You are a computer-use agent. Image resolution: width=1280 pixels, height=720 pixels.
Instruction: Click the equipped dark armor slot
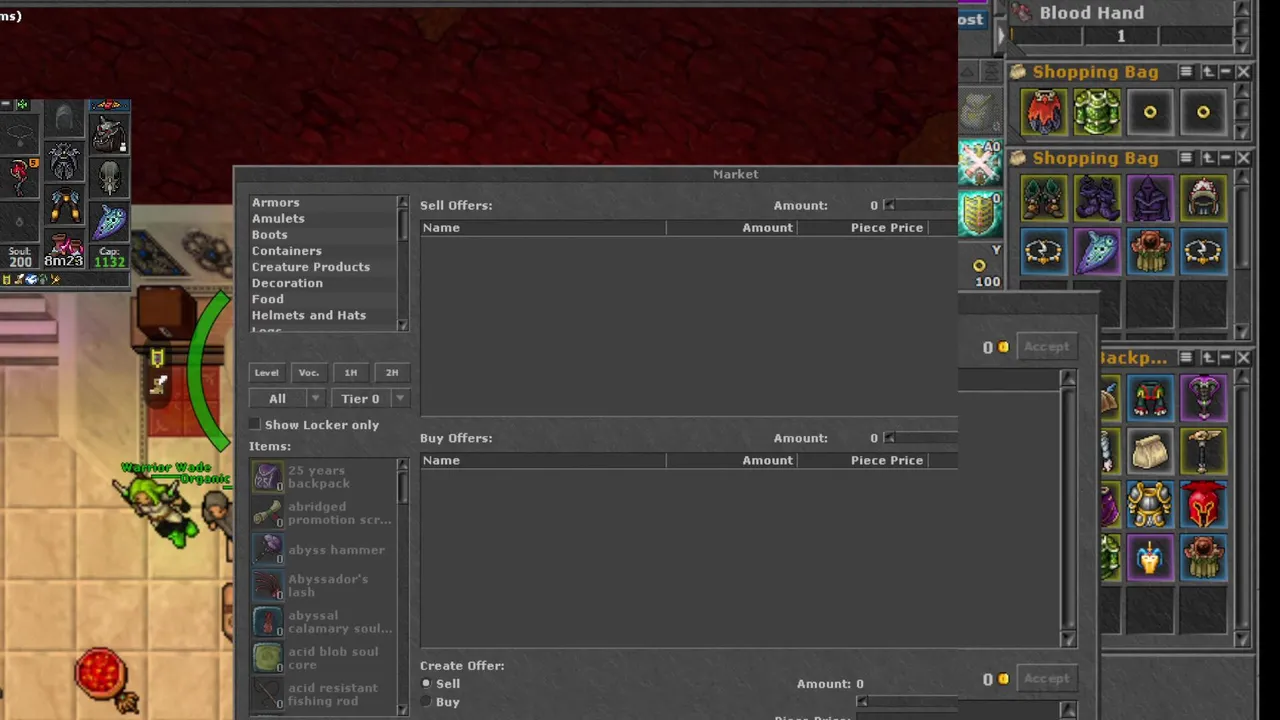click(64, 160)
